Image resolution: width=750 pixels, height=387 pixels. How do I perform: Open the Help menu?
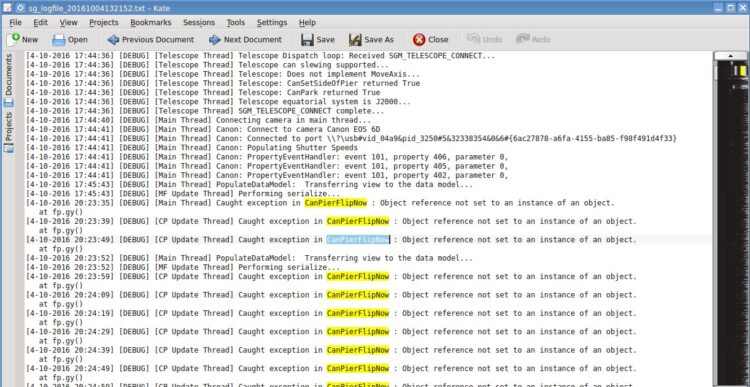pyautogui.click(x=307, y=22)
